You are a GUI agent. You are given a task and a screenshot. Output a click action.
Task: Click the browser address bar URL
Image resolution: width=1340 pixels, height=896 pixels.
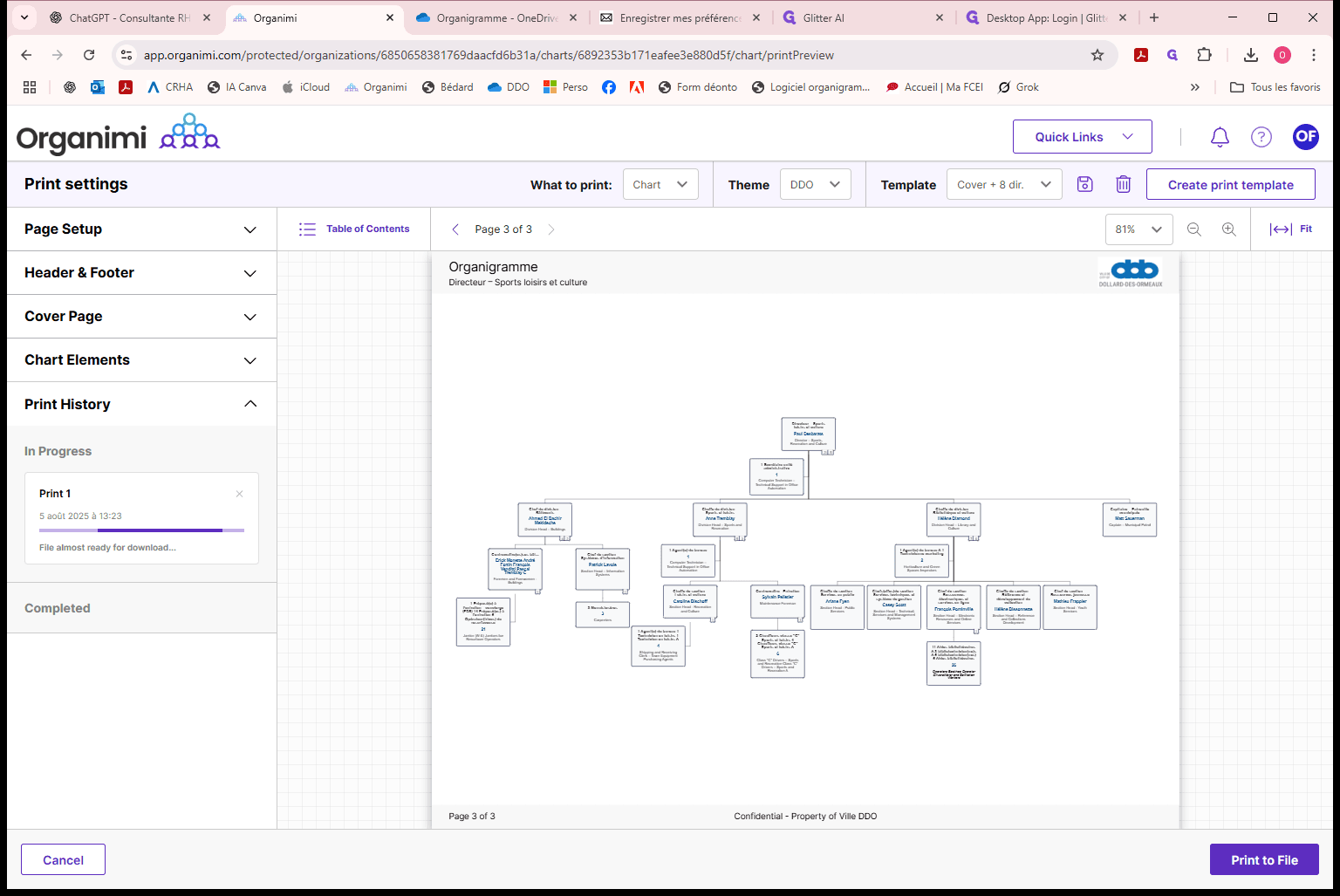pyautogui.click(x=489, y=55)
